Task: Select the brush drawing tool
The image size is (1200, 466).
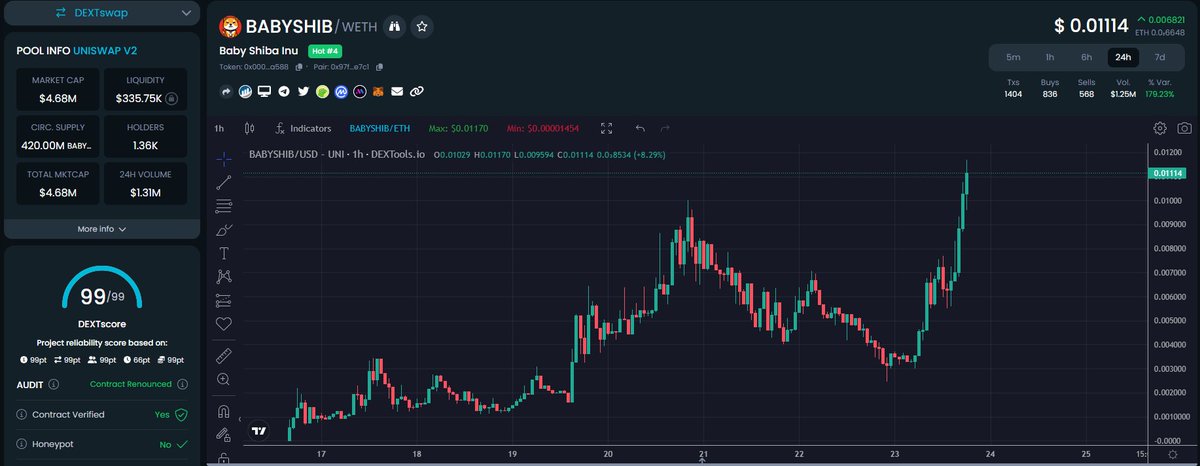Action: (x=224, y=229)
